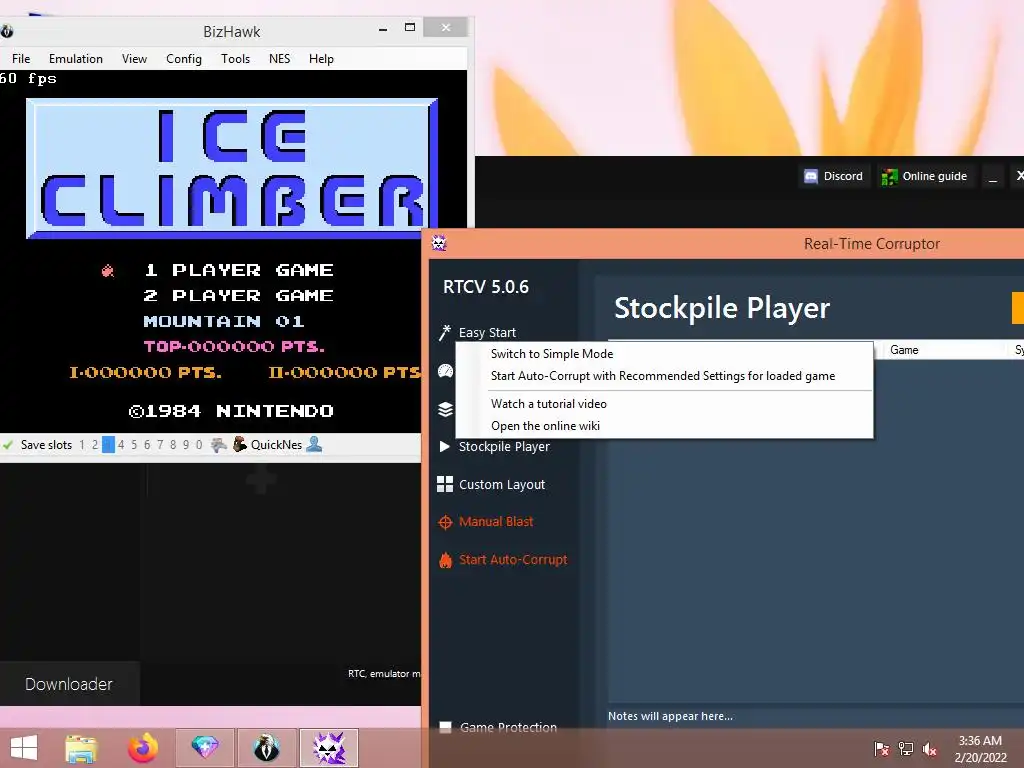Click the Manual Blast crosshair icon

pyautogui.click(x=445, y=522)
